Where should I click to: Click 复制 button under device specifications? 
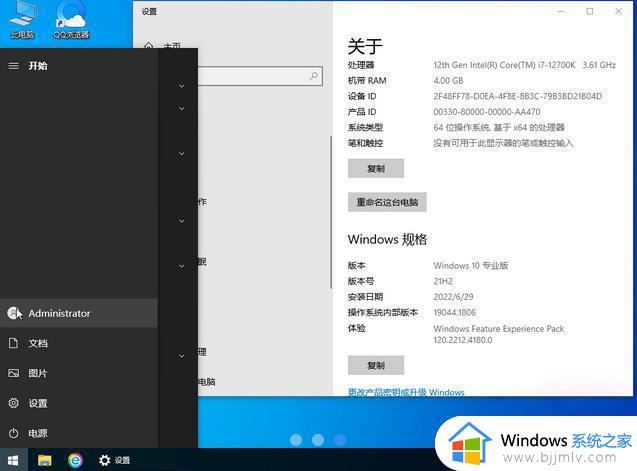pos(375,168)
